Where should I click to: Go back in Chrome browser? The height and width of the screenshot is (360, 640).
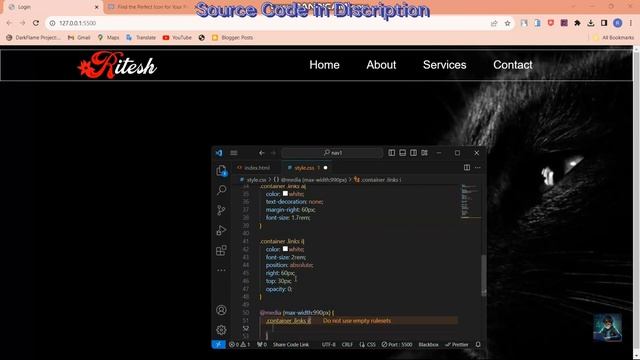point(9,23)
